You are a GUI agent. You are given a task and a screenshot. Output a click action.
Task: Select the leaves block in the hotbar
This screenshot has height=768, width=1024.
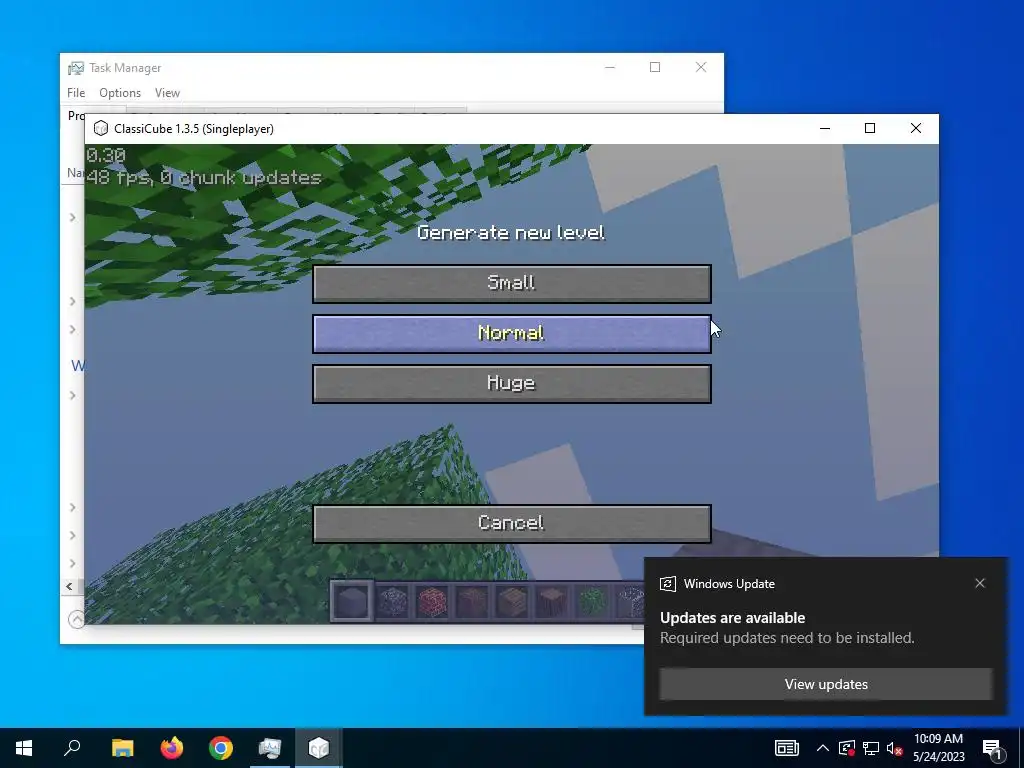[x=592, y=601]
